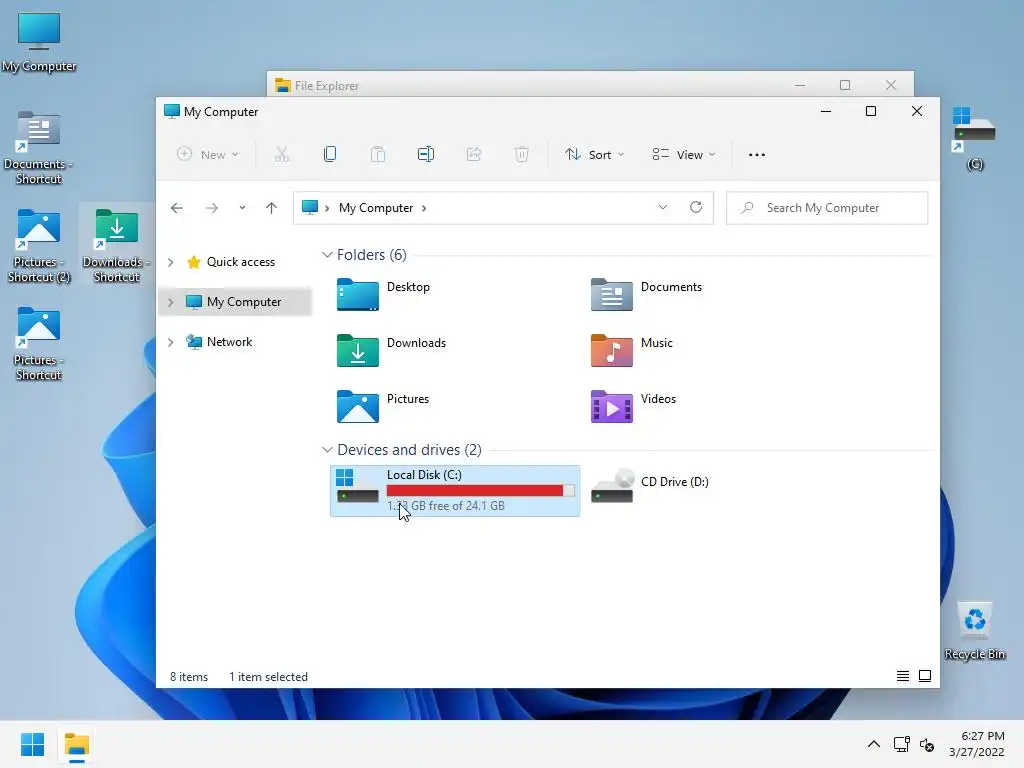
Task: Show hidden icons in system tray
Action: click(x=874, y=744)
